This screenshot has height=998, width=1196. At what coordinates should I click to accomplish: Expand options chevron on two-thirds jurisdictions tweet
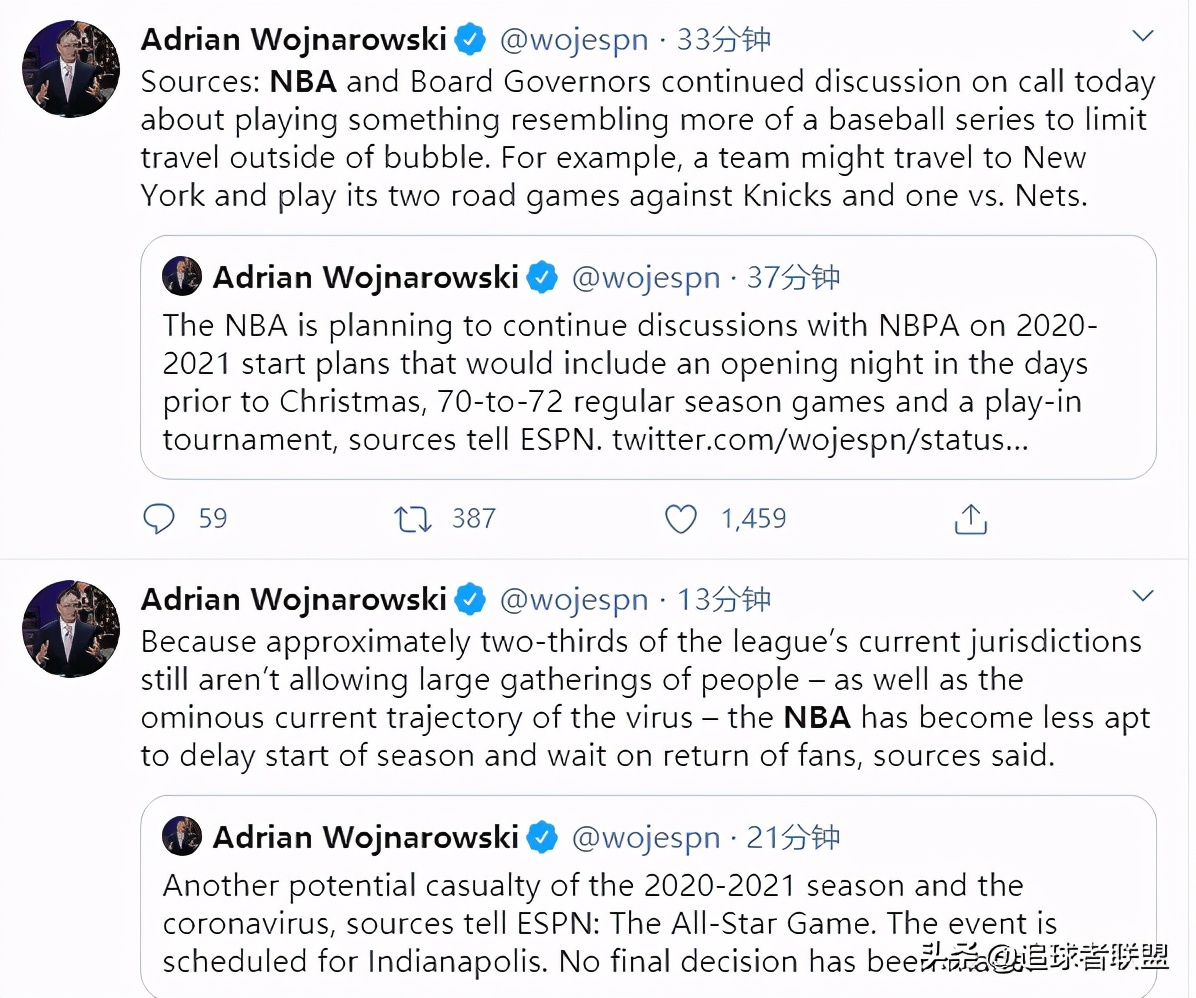tap(1142, 596)
